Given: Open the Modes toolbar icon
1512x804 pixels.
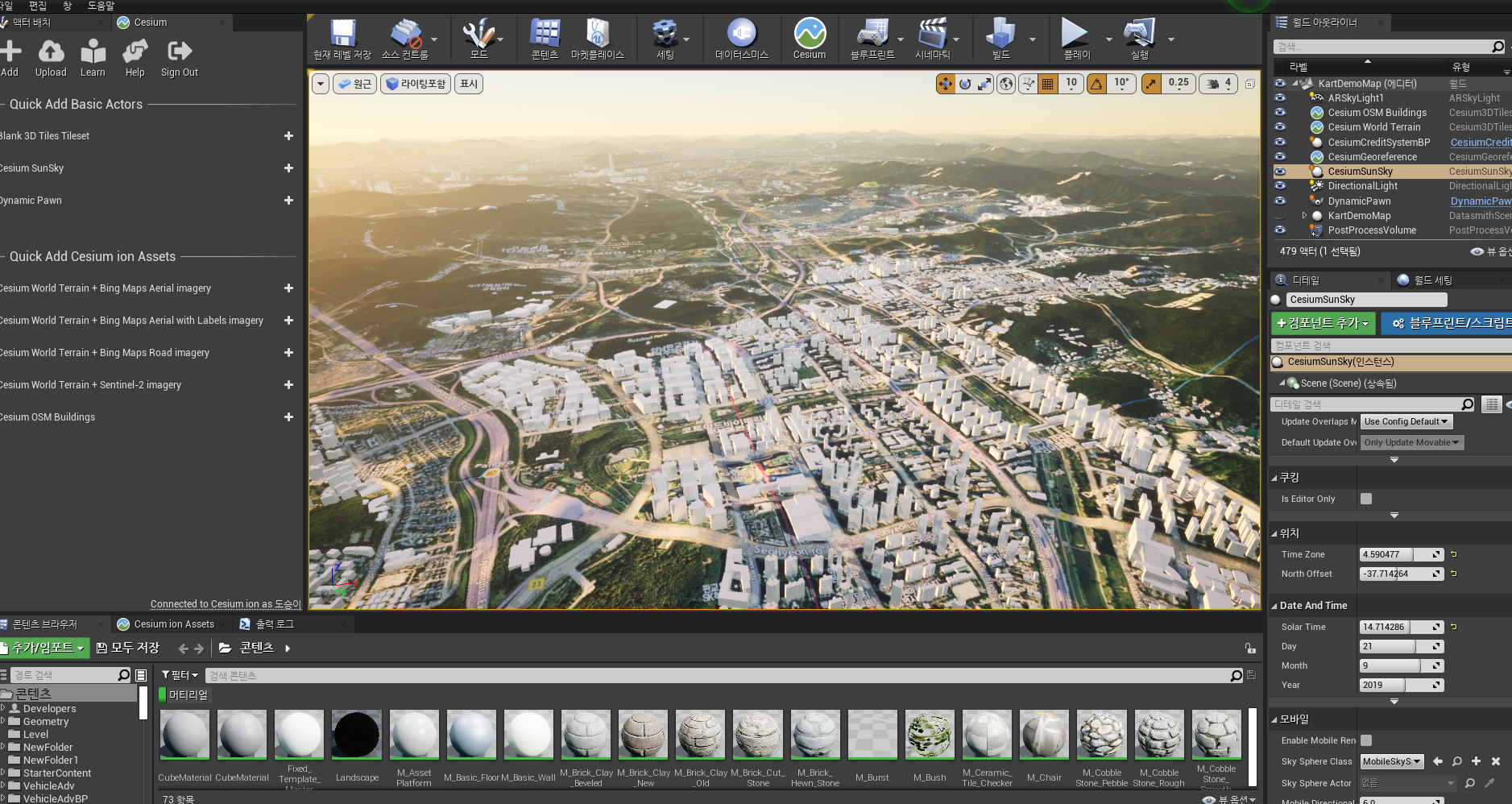Looking at the screenshot, I should coord(479,39).
